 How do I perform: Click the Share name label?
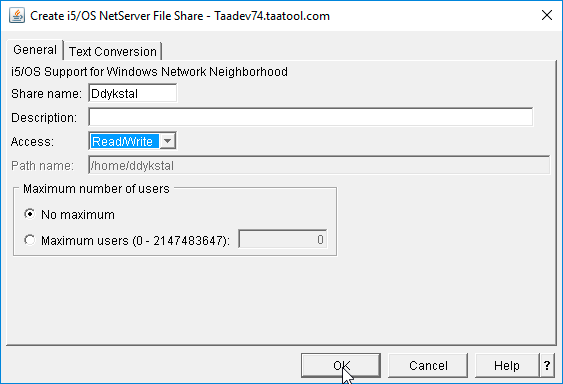tap(46, 93)
